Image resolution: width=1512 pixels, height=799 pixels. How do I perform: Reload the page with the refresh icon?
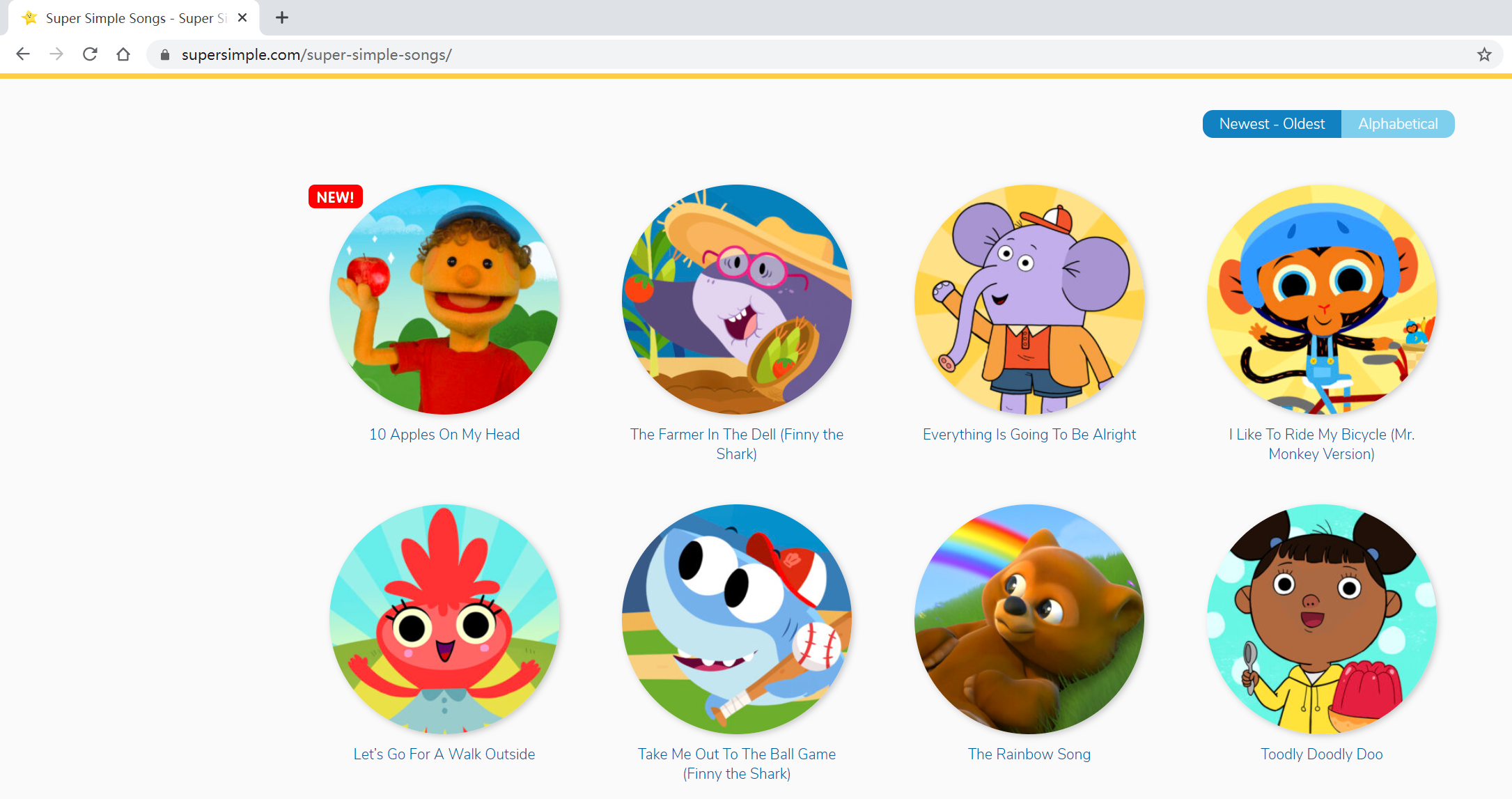pyautogui.click(x=90, y=54)
